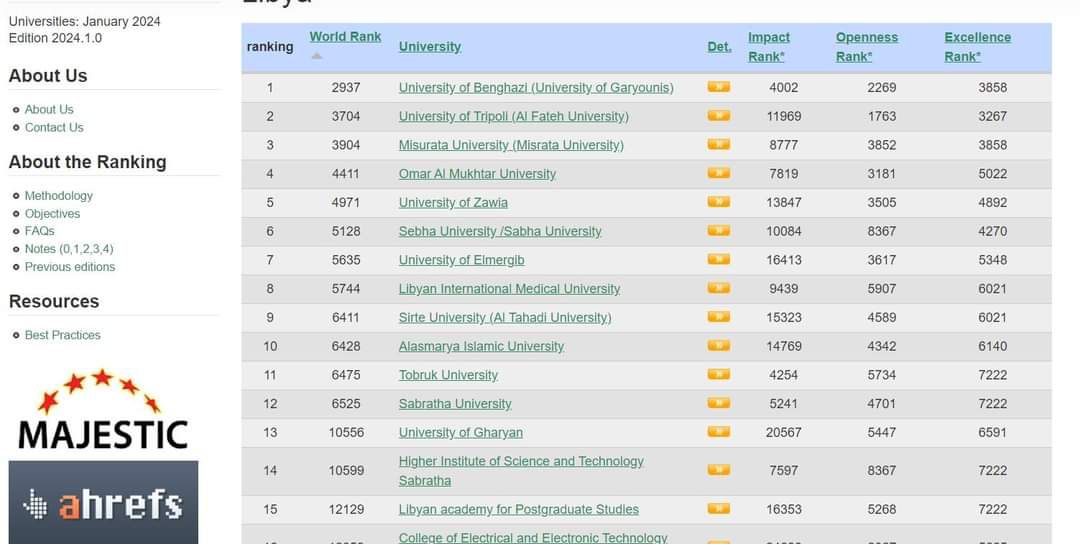The image size is (1080, 544).
Task: Open the Best Practices link
Action: pyautogui.click(x=63, y=335)
